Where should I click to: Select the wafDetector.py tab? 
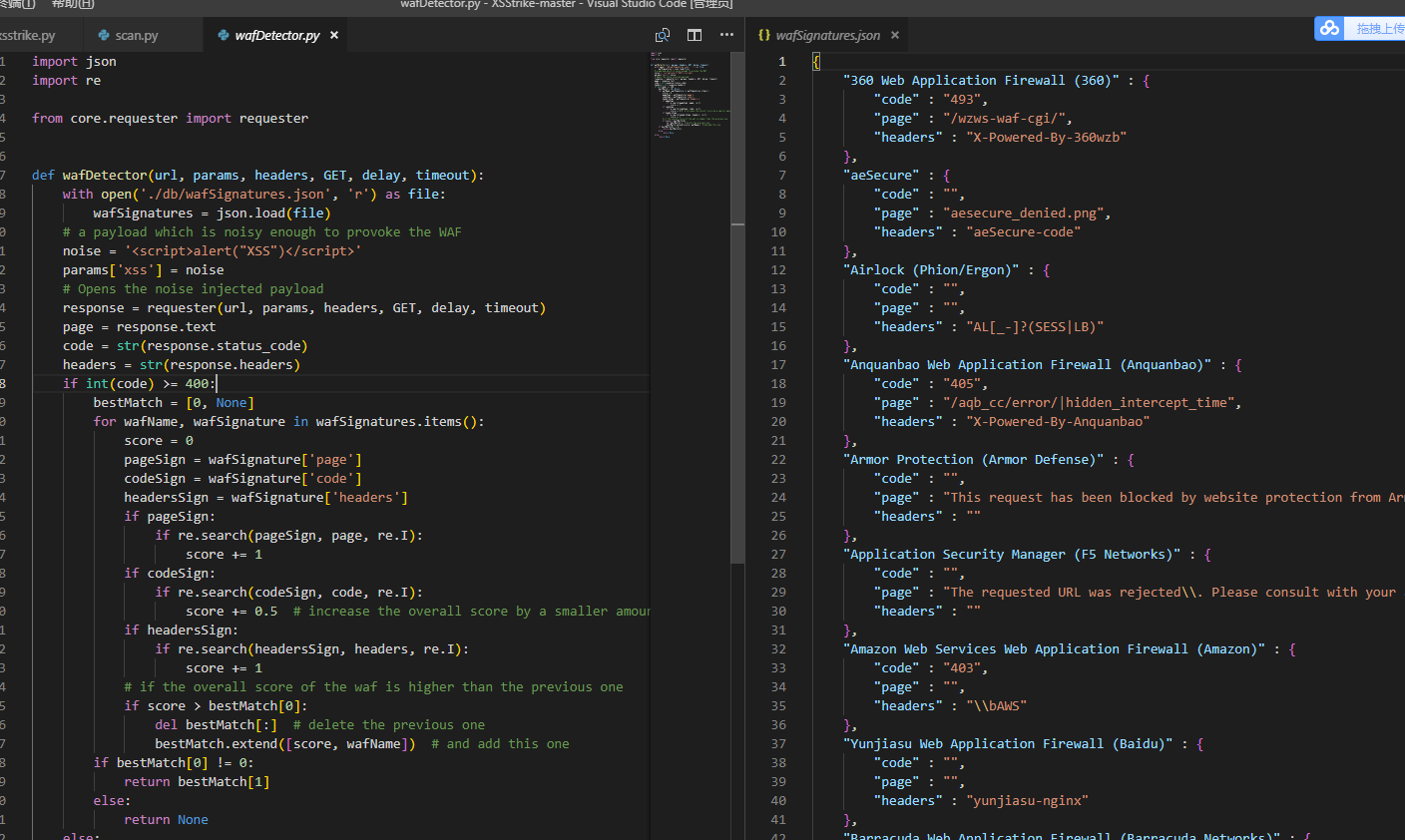pyautogui.click(x=276, y=35)
